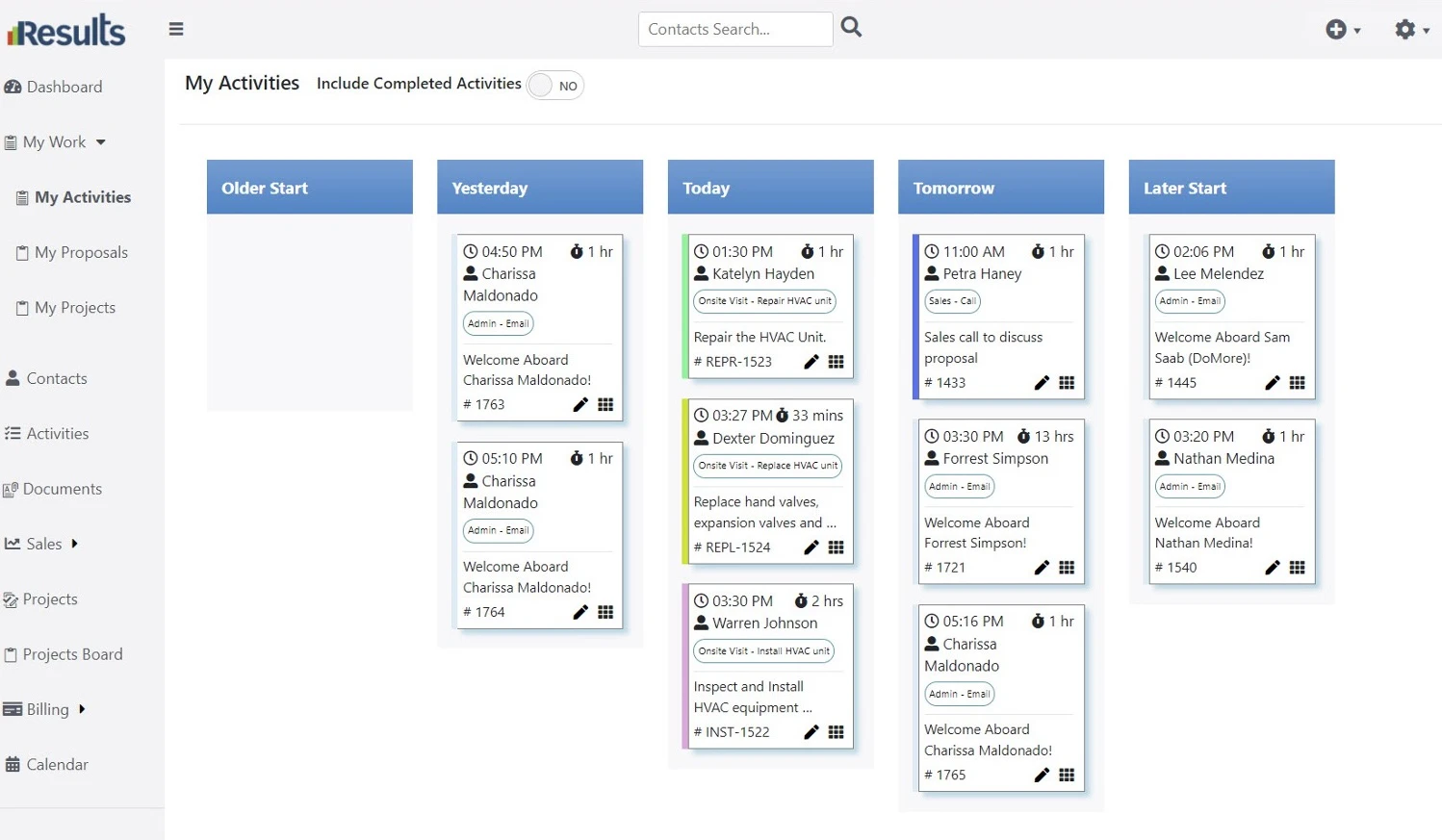
Task: Open the edit pencil on activity #1763
Action: (x=579, y=405)
